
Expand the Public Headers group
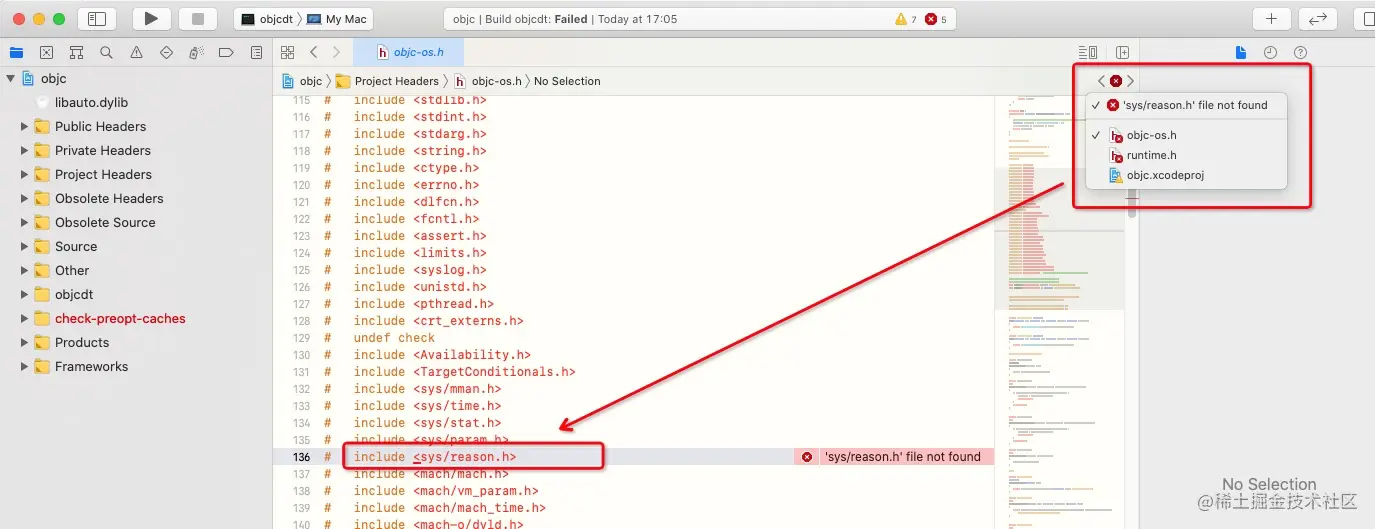tap(24, 126)
